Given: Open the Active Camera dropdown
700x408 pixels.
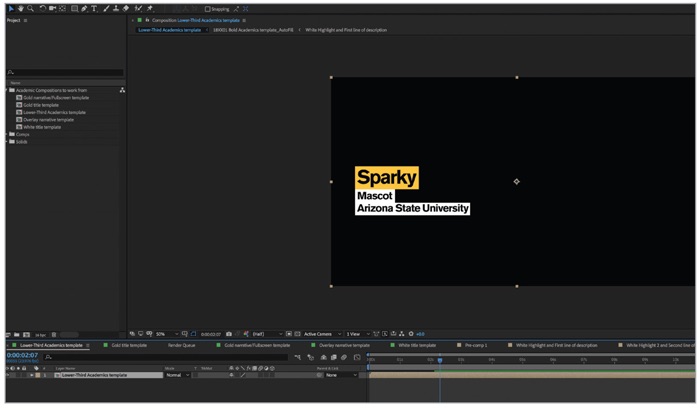Looking at the screenshot, I should click(322, 334).
